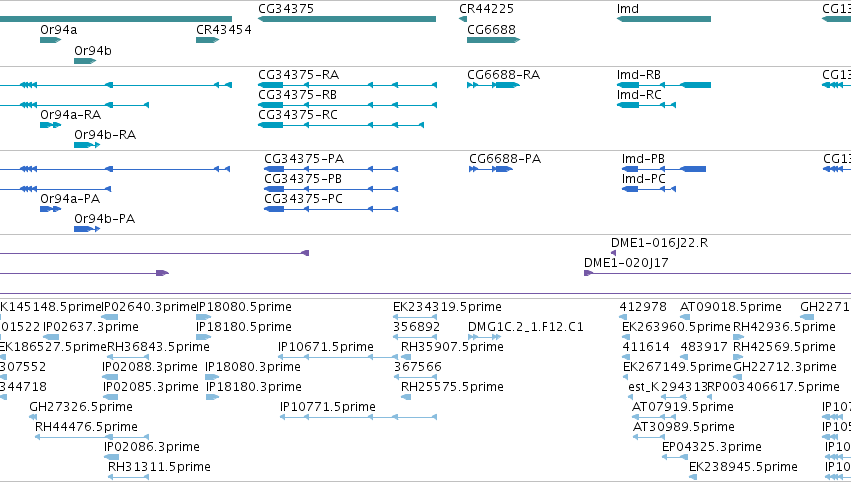Select the 412978 EST label
The image size is (851, 482).
click(643, 307)
